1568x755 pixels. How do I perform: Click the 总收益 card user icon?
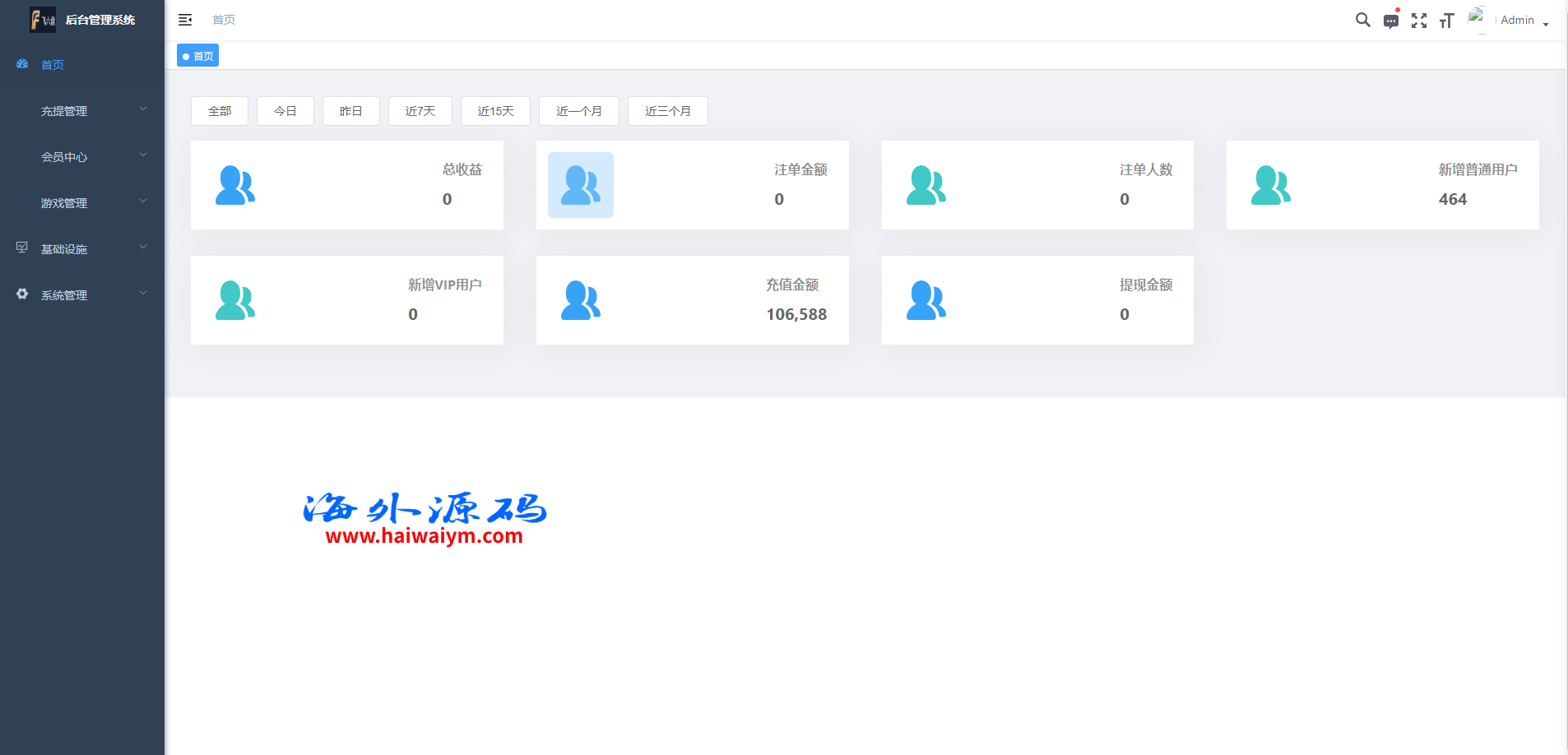(235, 185)
